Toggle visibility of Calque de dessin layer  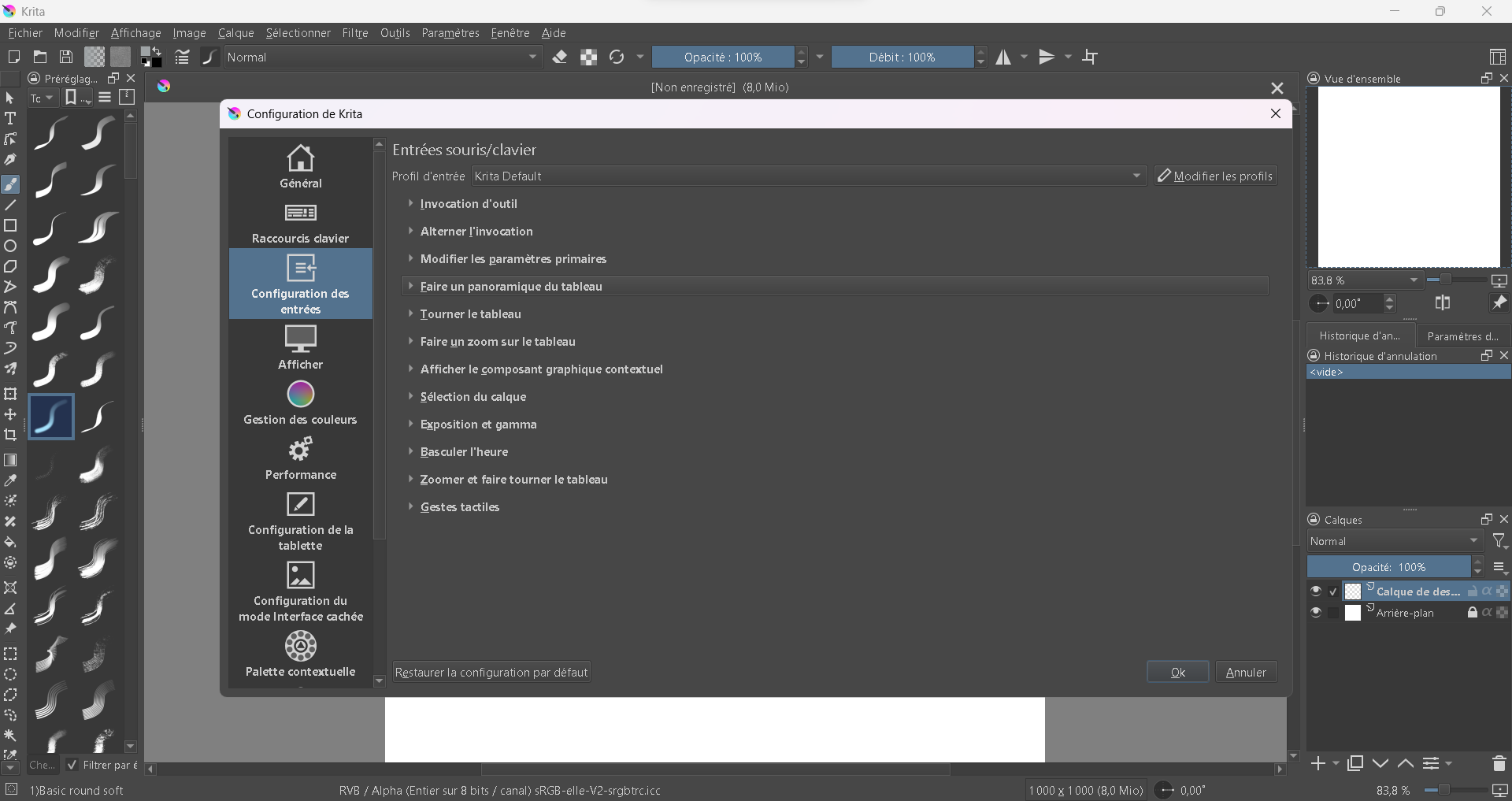(x=1315, y=591)
